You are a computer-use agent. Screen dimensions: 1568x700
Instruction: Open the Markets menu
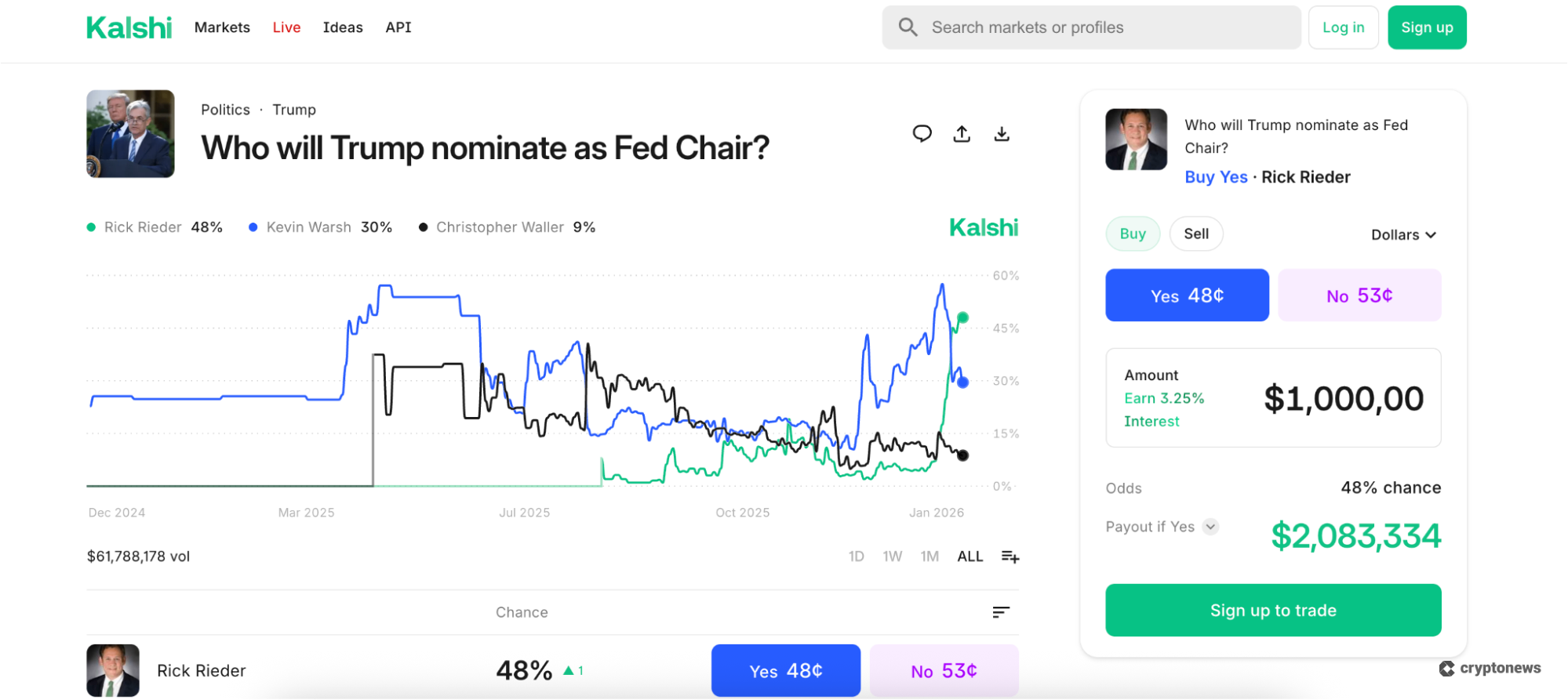222,27
